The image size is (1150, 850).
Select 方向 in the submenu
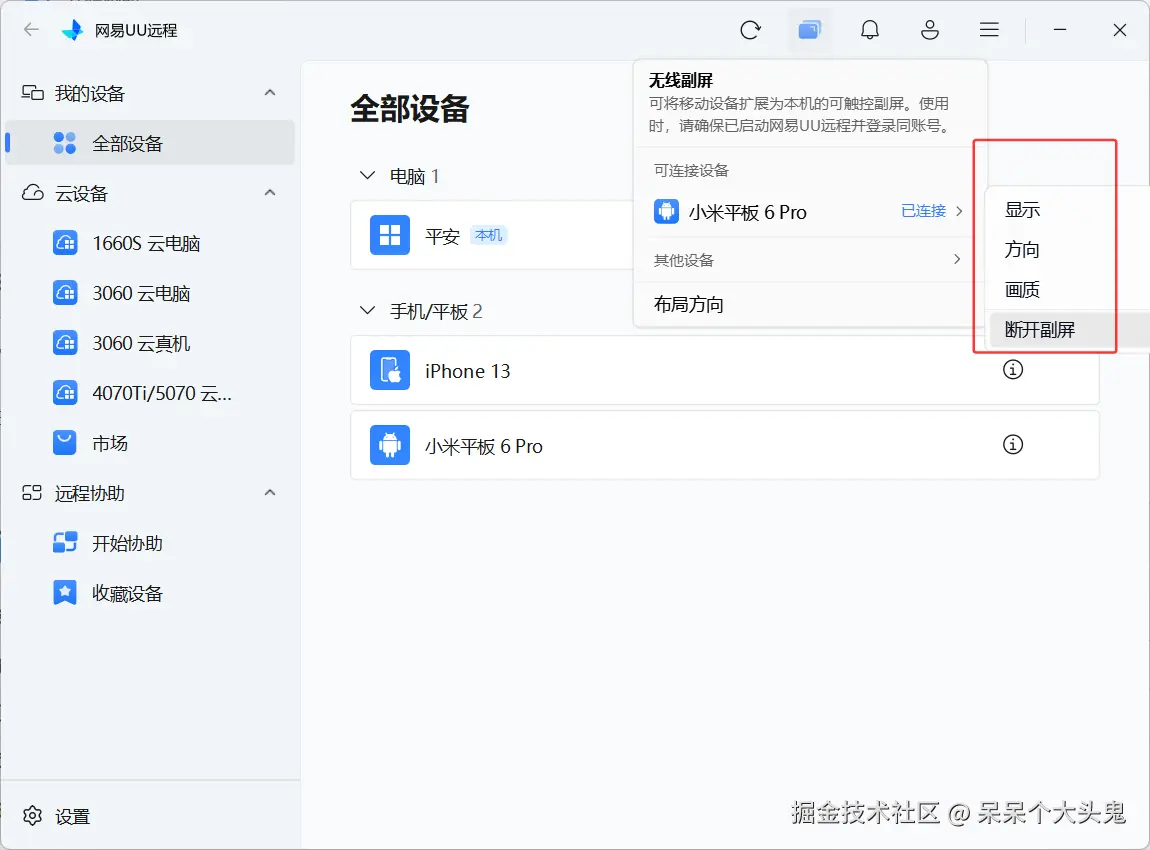[x=1022, y=249]
